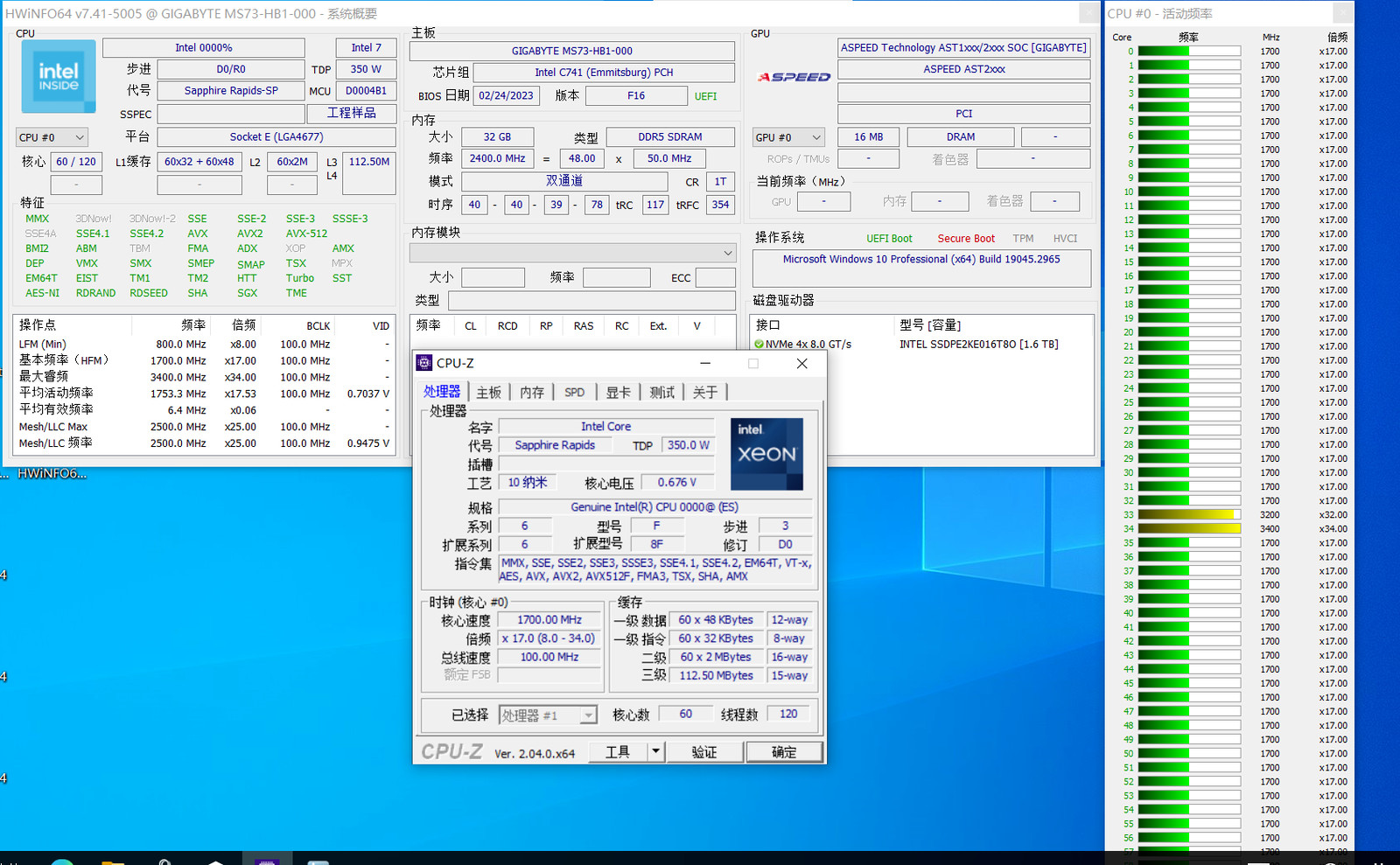
Task: Open the CPU #0 selector dropdown
Action: (x=52, y=137)
